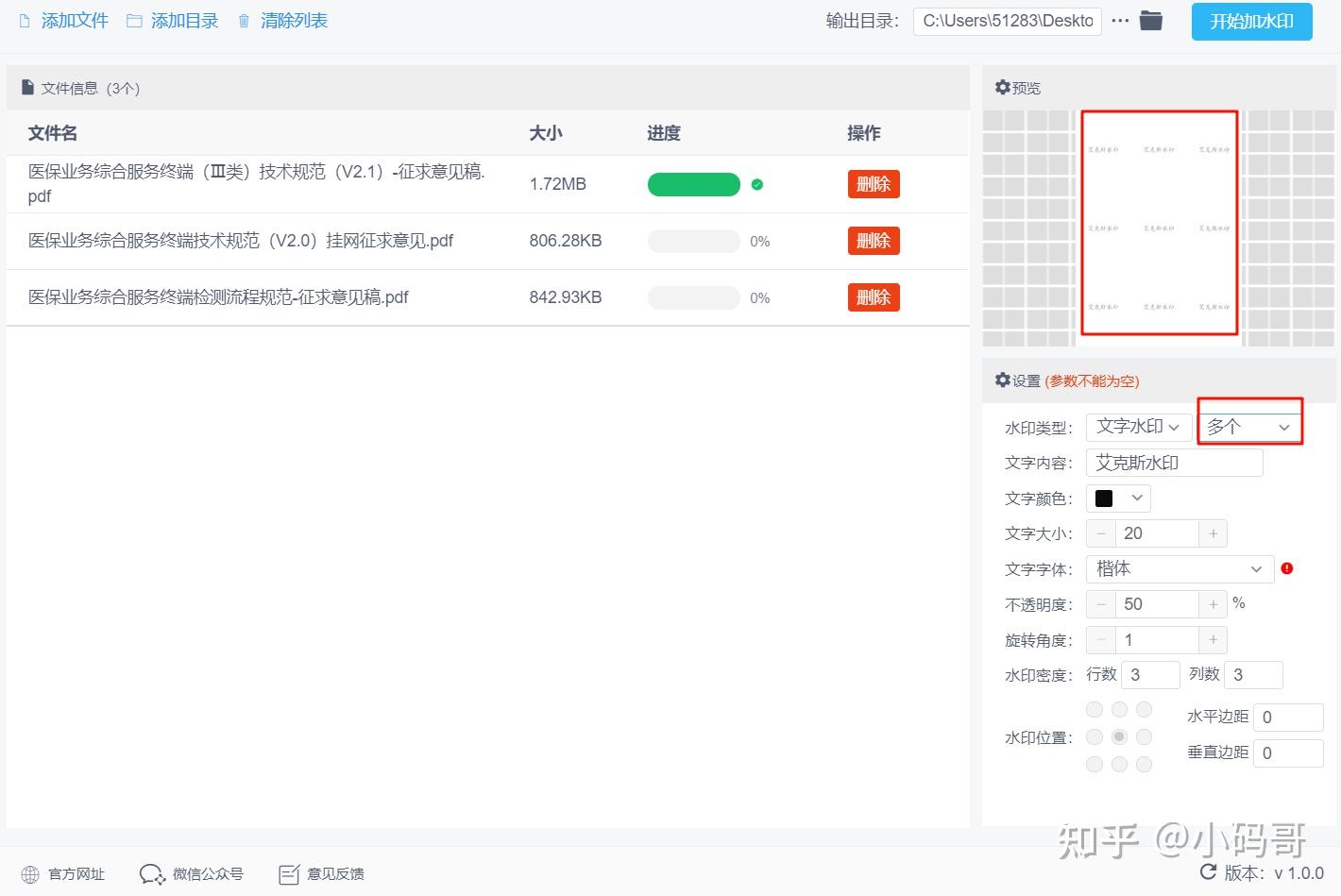
Task: Open the black text color swatch picker
Action: 1118,498
